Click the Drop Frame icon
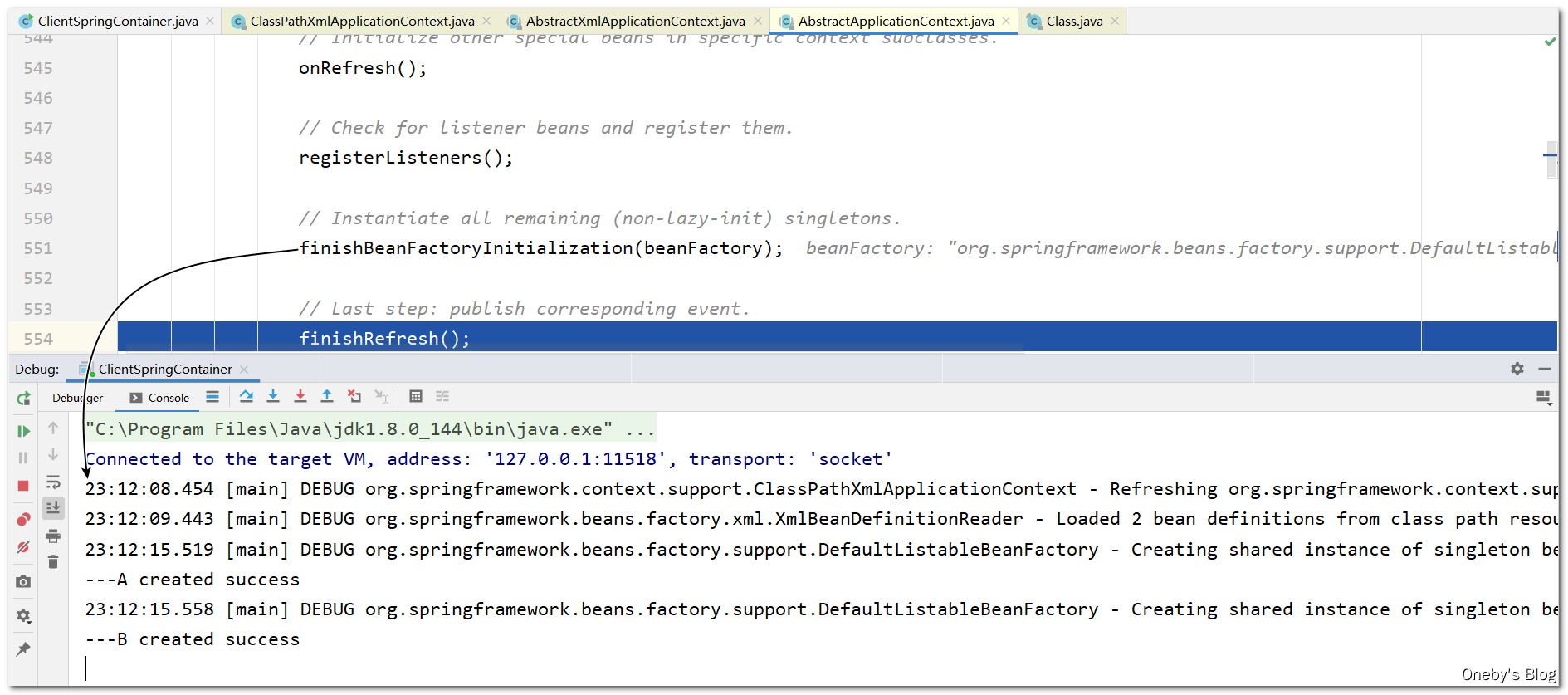This screenshot has width=1568, height=695. (354, 397)
